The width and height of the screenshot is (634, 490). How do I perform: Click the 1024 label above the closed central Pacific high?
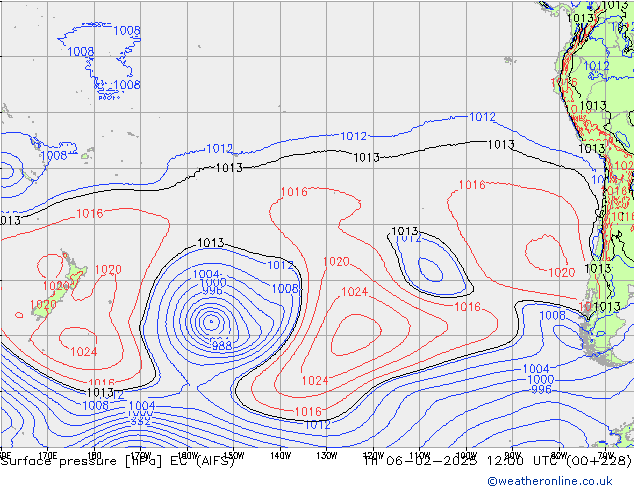(x=354, y=291)
